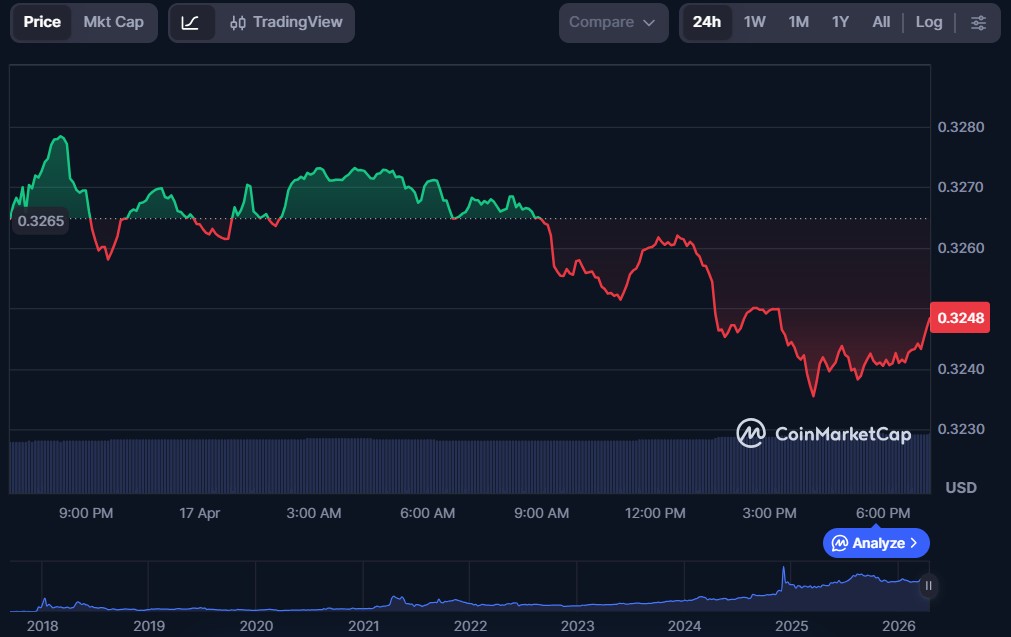Click the 0.3265 opening price label
This screenshot has width=1011, height=637.
click(x=42, y=221)
